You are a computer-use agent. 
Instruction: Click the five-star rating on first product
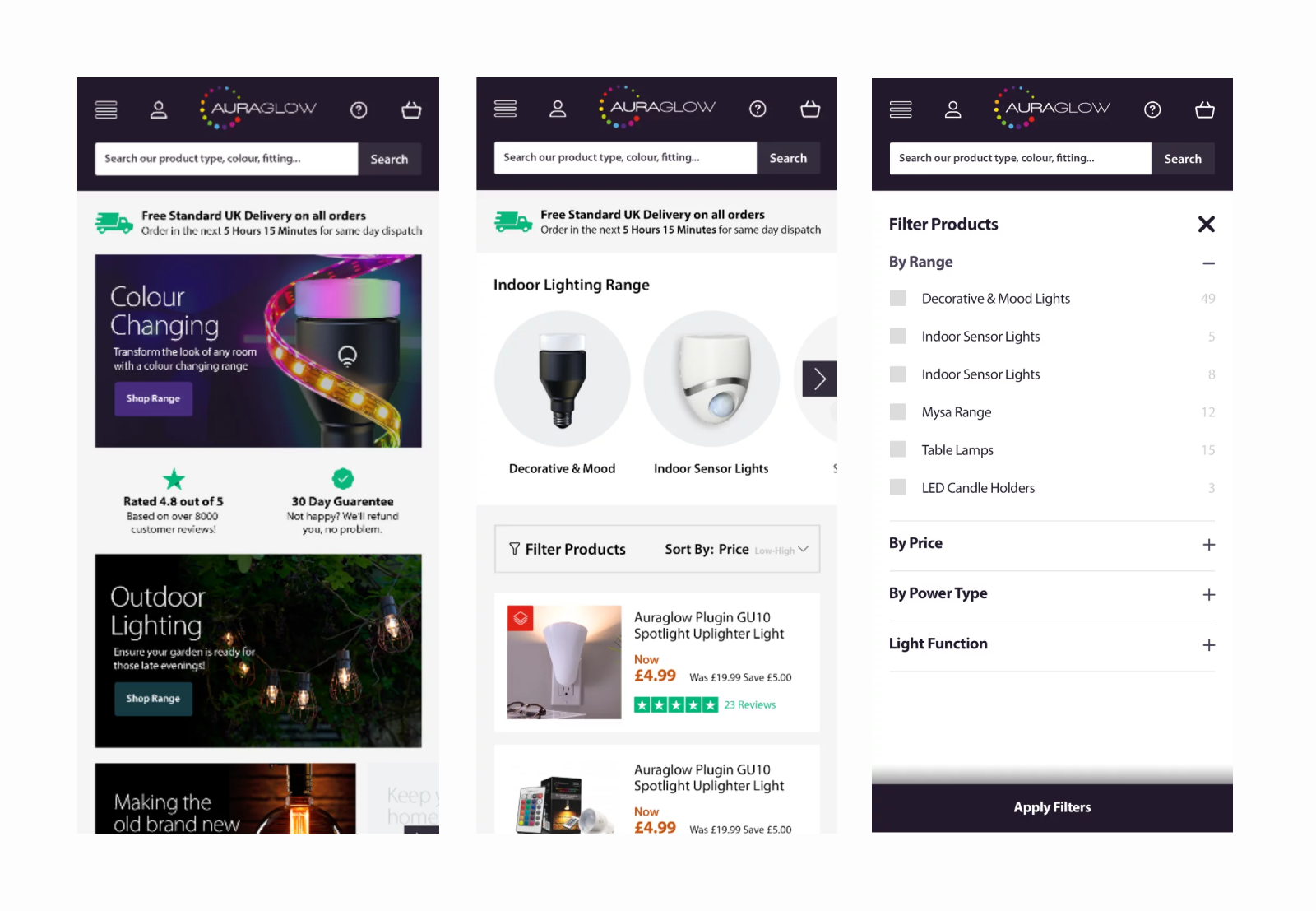pos(676,705)
